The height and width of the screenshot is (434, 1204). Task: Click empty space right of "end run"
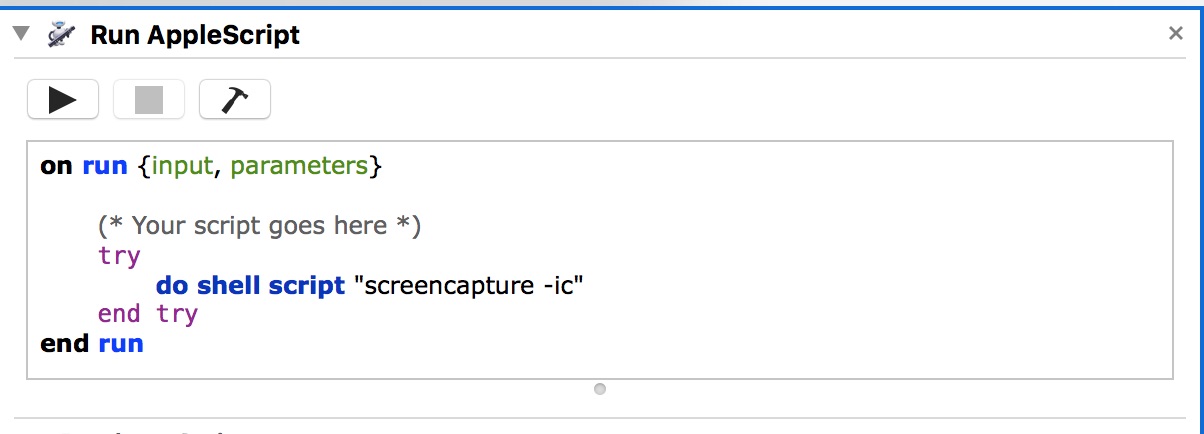[600, 344]
